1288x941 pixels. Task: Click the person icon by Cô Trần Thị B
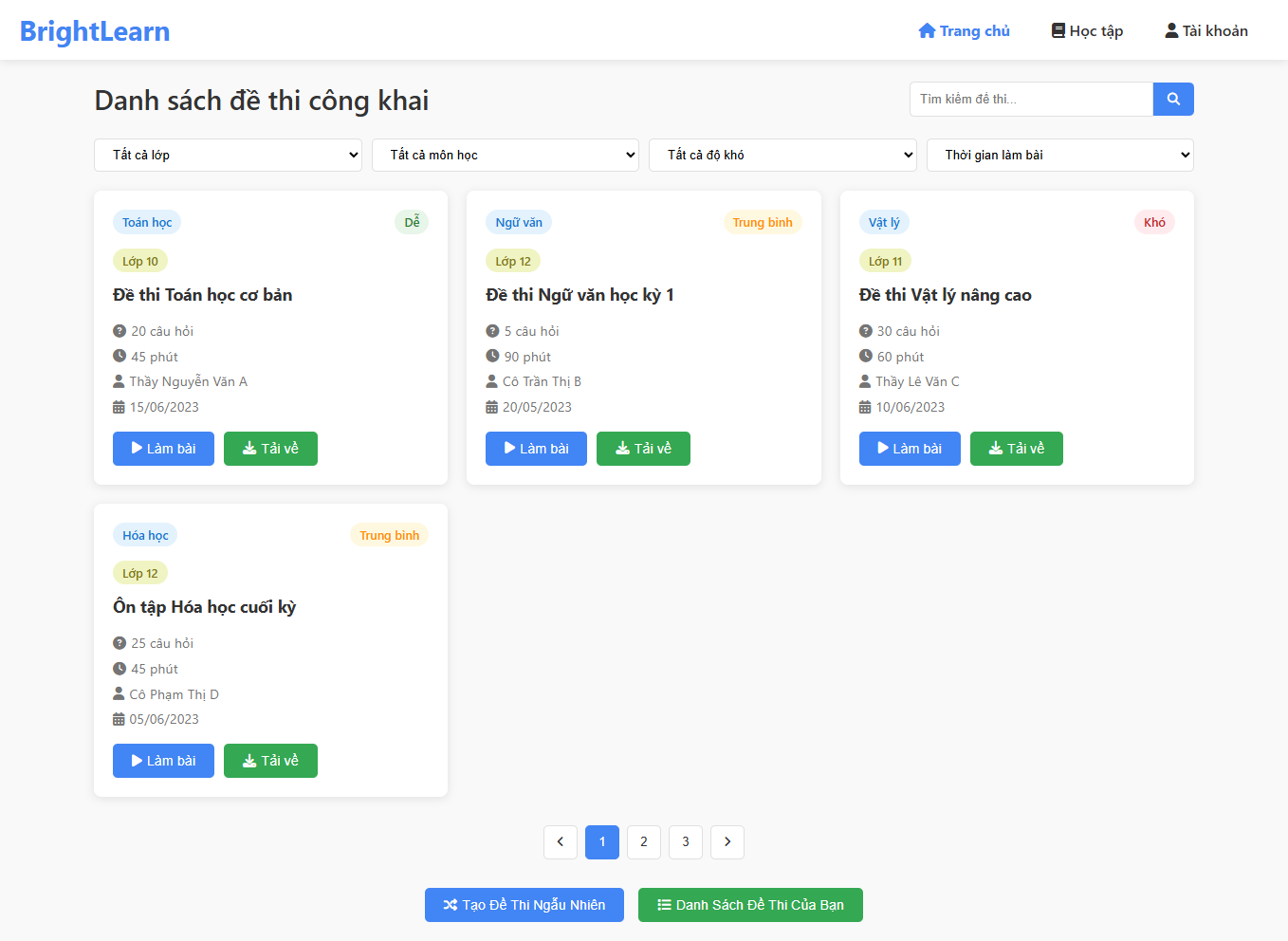491,381
